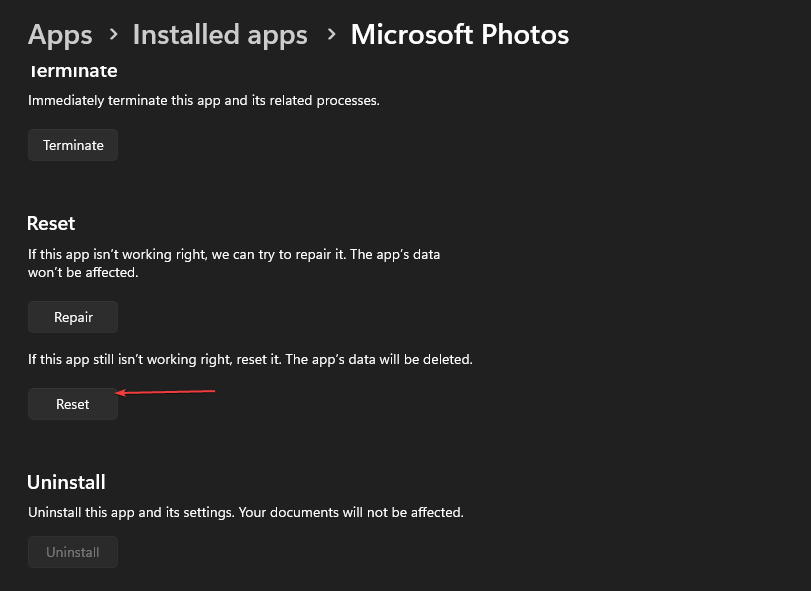Select the Microsoft Photos breadcrumb title
This screenshot has width=811, height=591.
tap(459, 34)
